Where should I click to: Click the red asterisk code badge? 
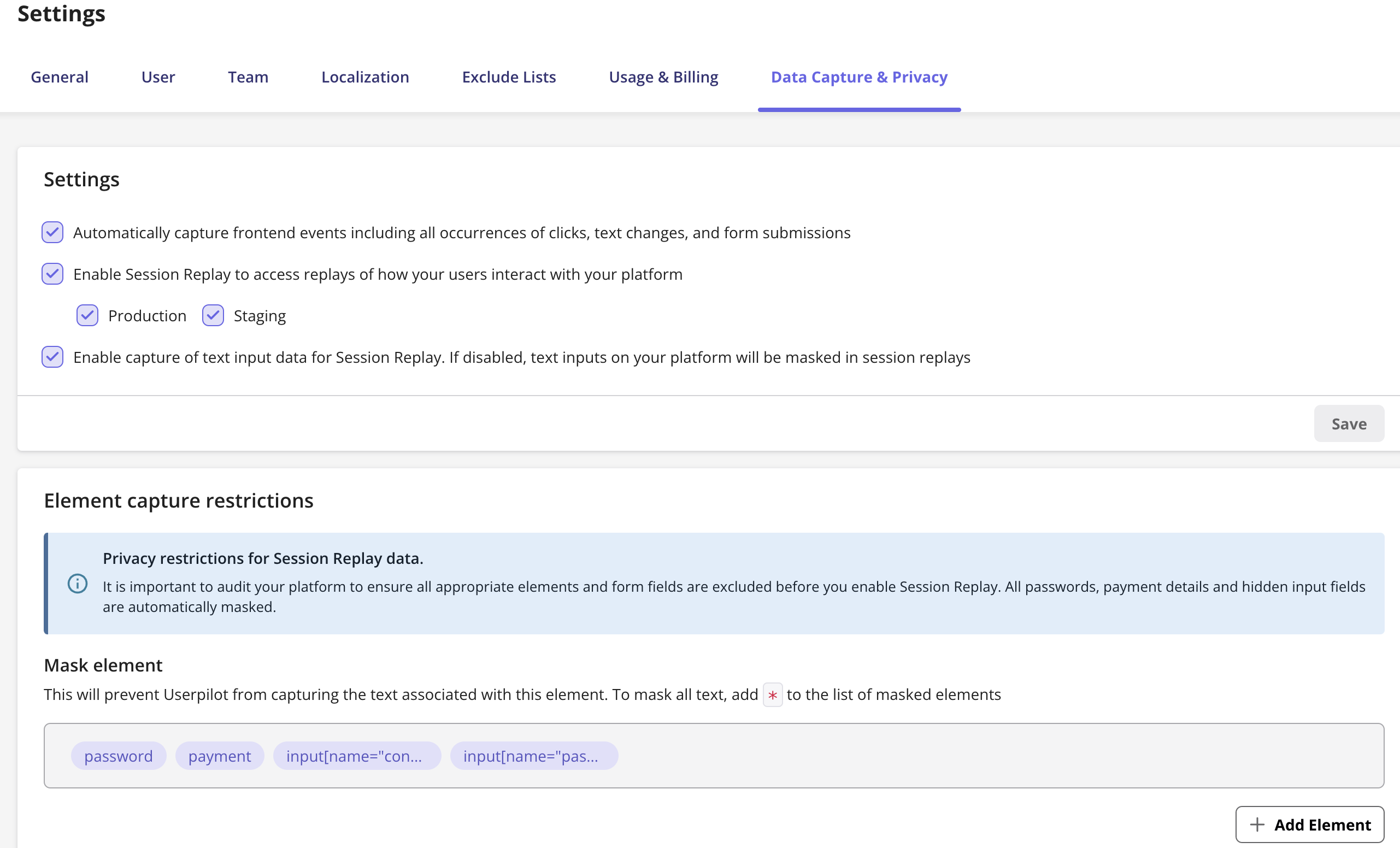coord(772,694)
